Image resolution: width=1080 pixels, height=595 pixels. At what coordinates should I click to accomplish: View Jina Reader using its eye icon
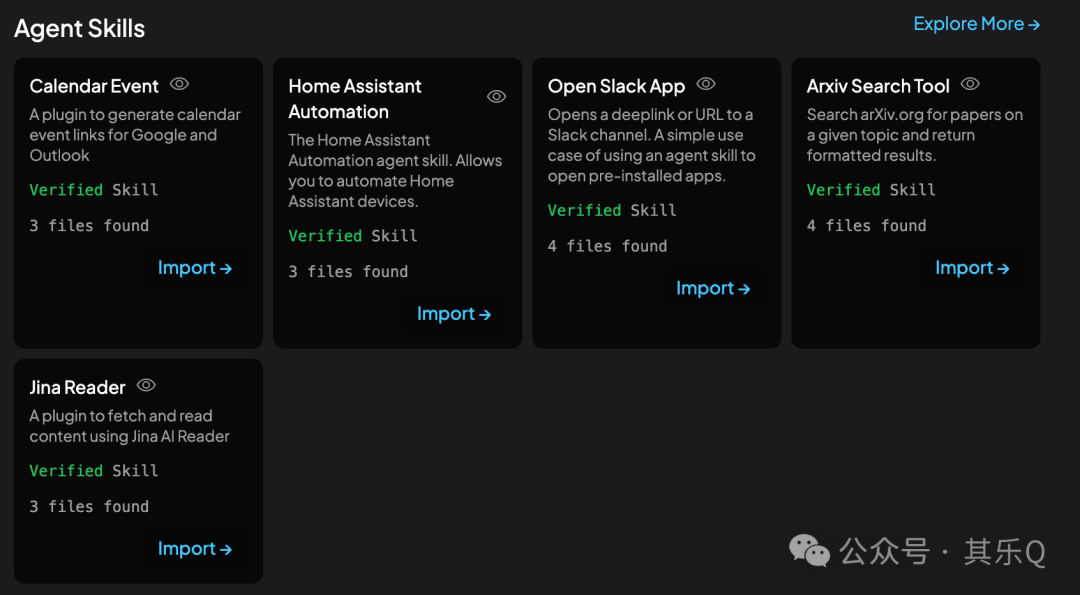(146, 385)
